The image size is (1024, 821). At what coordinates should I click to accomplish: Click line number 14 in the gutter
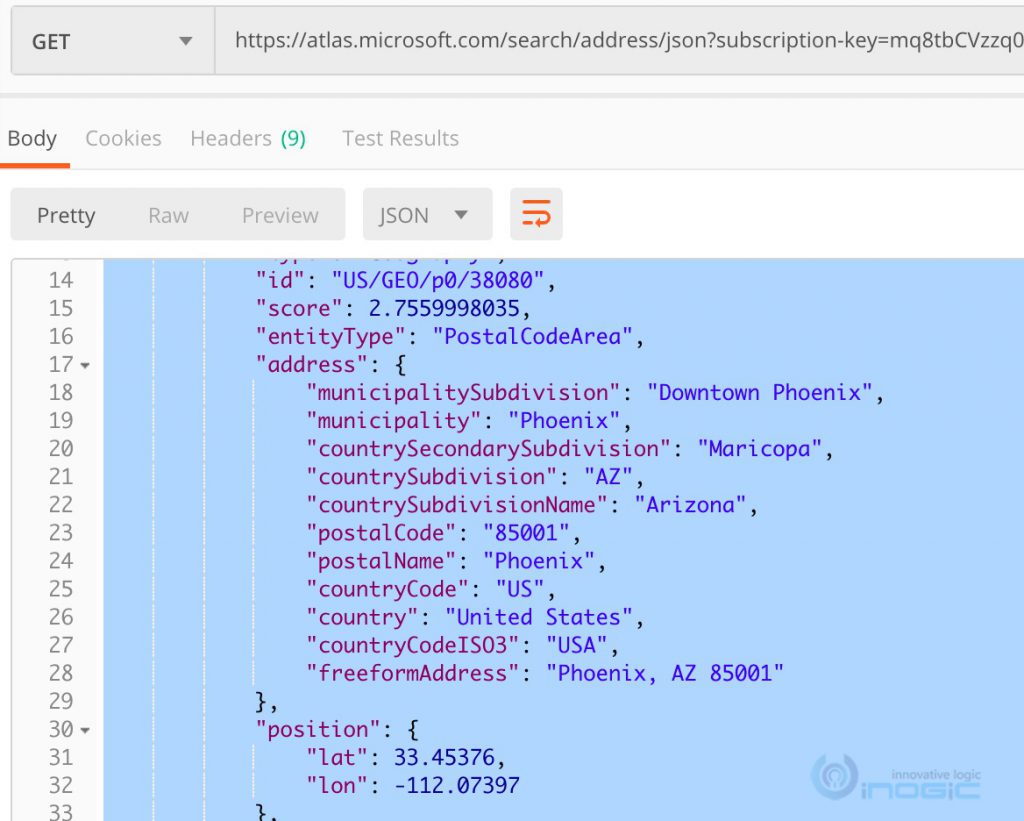tap(60, 280)
